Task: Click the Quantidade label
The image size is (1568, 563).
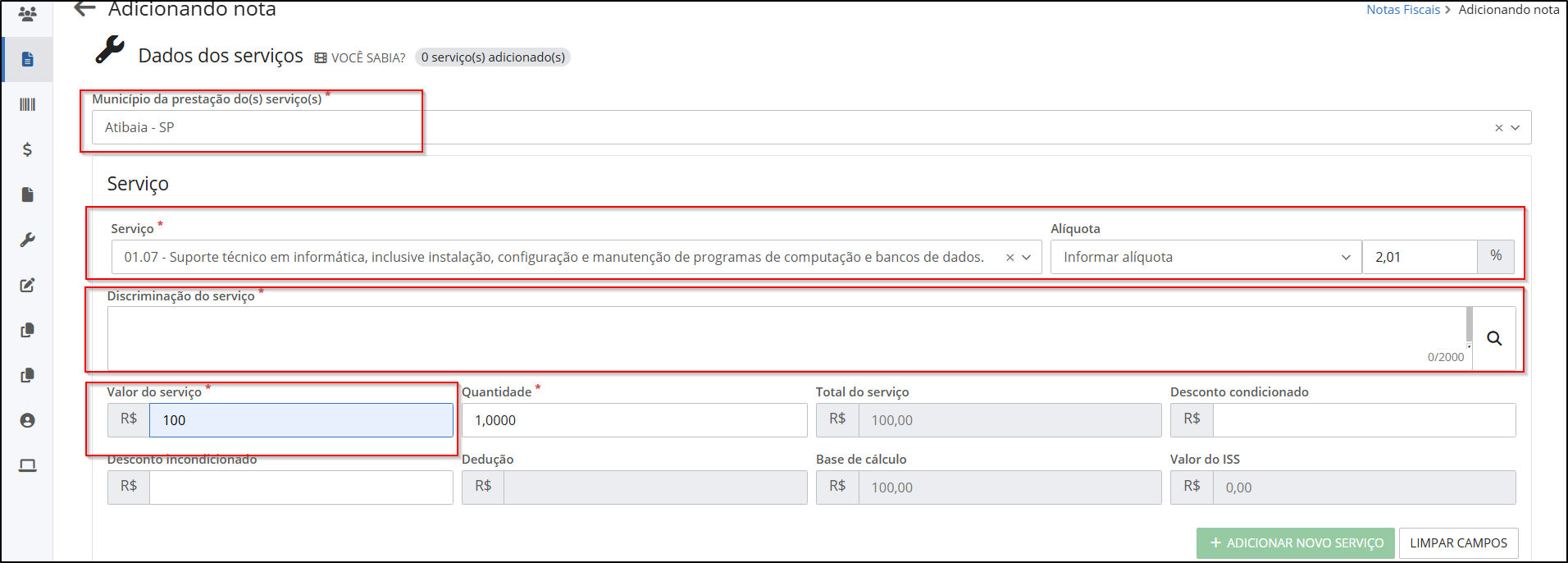Action: click(496, 392)
